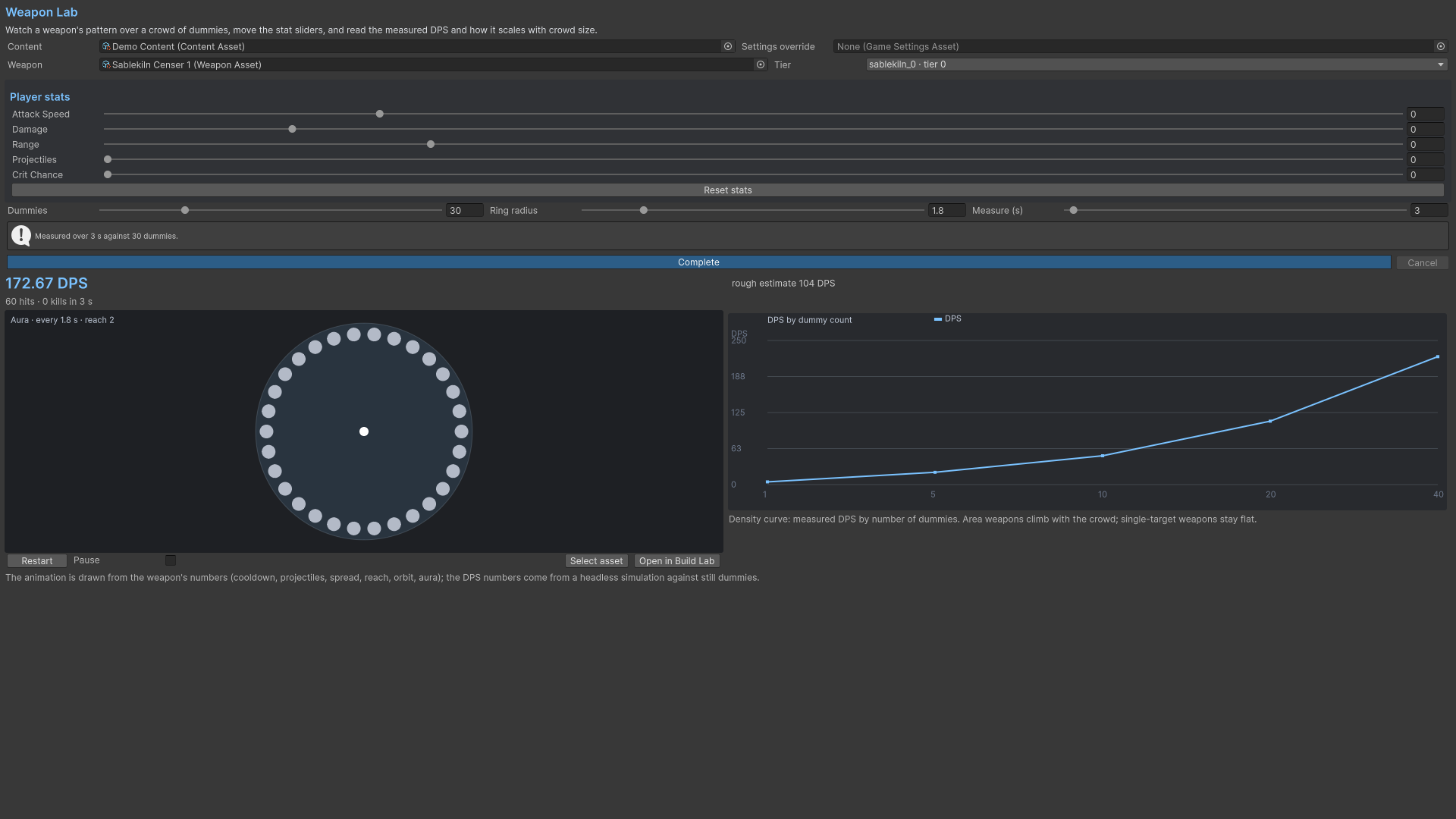
Task: Open object picker for Settings override field
Action: coord(1441,46)
